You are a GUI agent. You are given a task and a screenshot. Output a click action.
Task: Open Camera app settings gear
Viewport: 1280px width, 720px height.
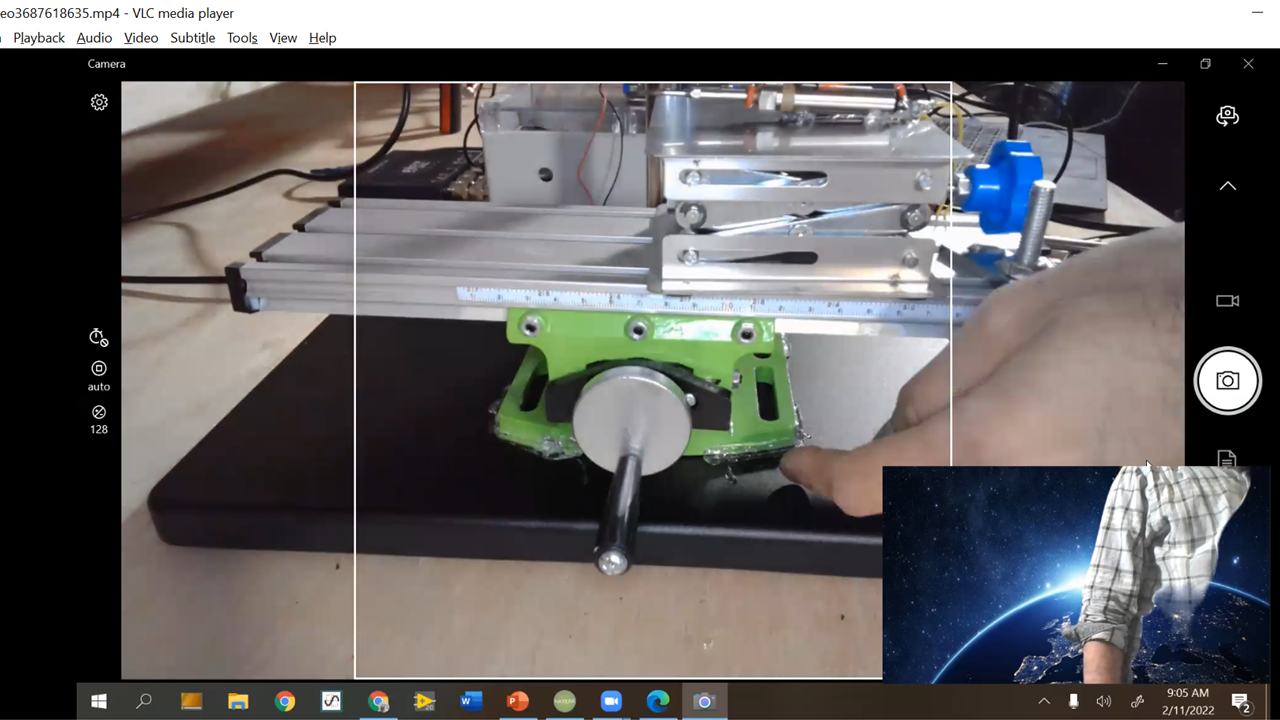99,102
